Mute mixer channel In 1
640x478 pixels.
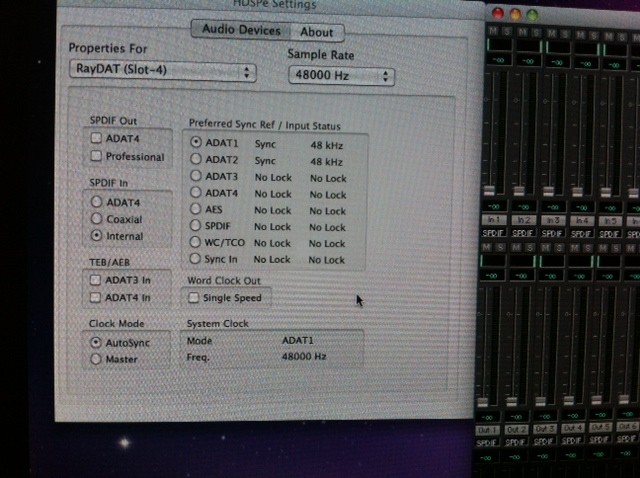click(x=493, y=31)
